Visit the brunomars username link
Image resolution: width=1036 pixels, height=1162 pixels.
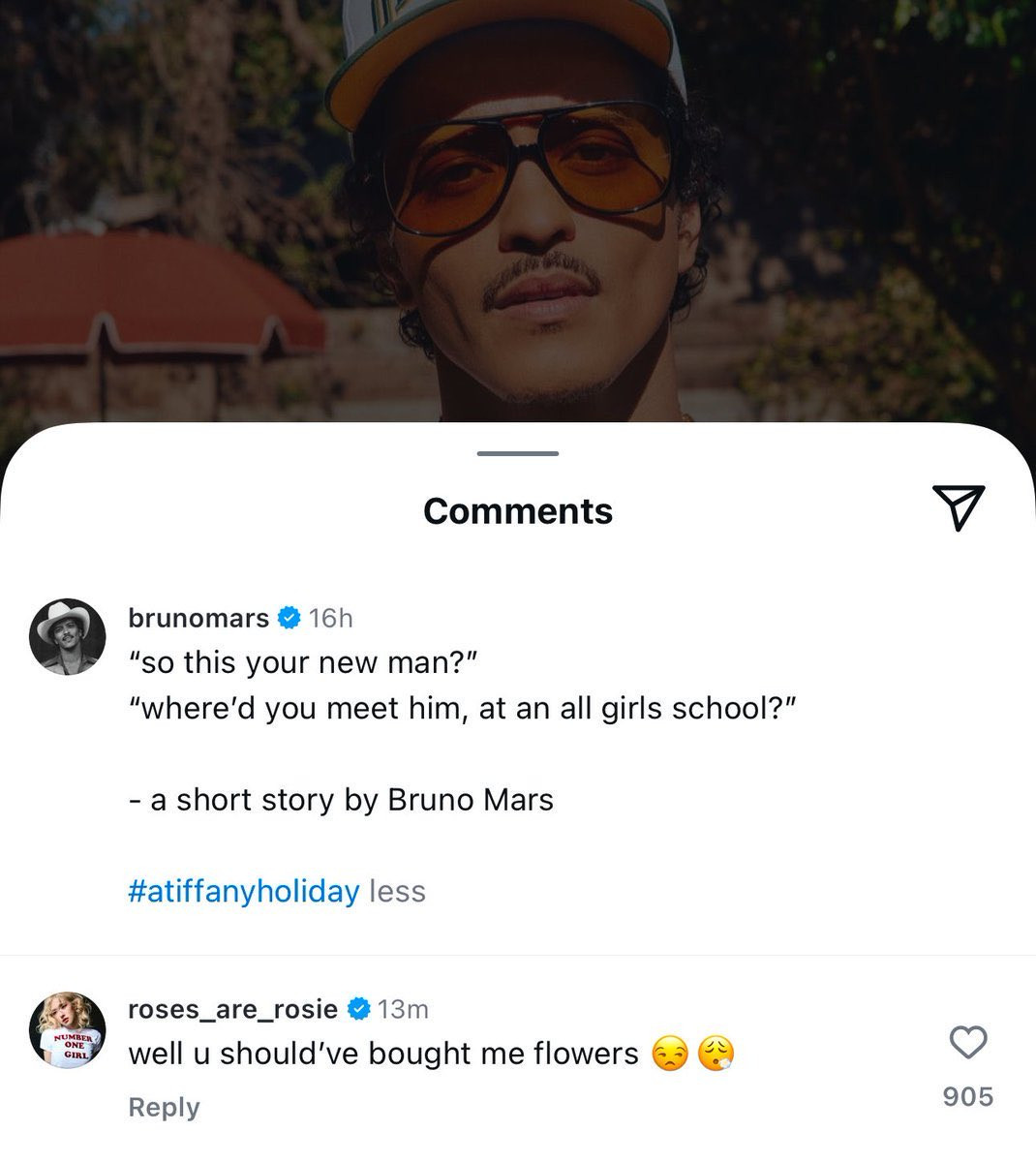point(198,618)
